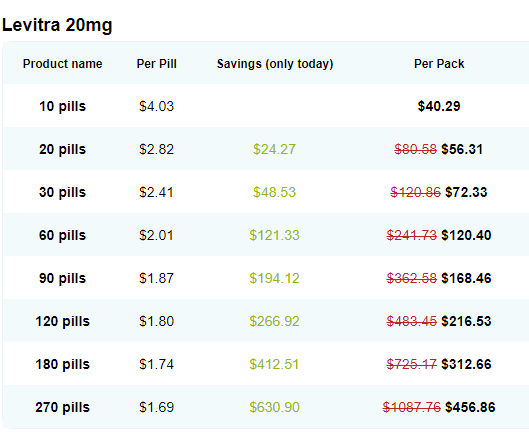Click the Per Pack column header
The image size is (529, 443).
coord(439,64)
